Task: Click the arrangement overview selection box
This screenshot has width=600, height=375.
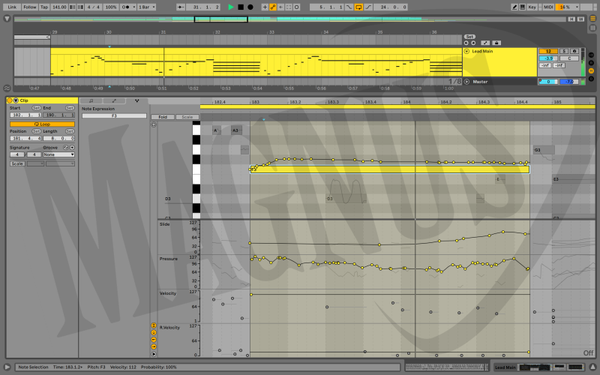Action: point(221,19)
